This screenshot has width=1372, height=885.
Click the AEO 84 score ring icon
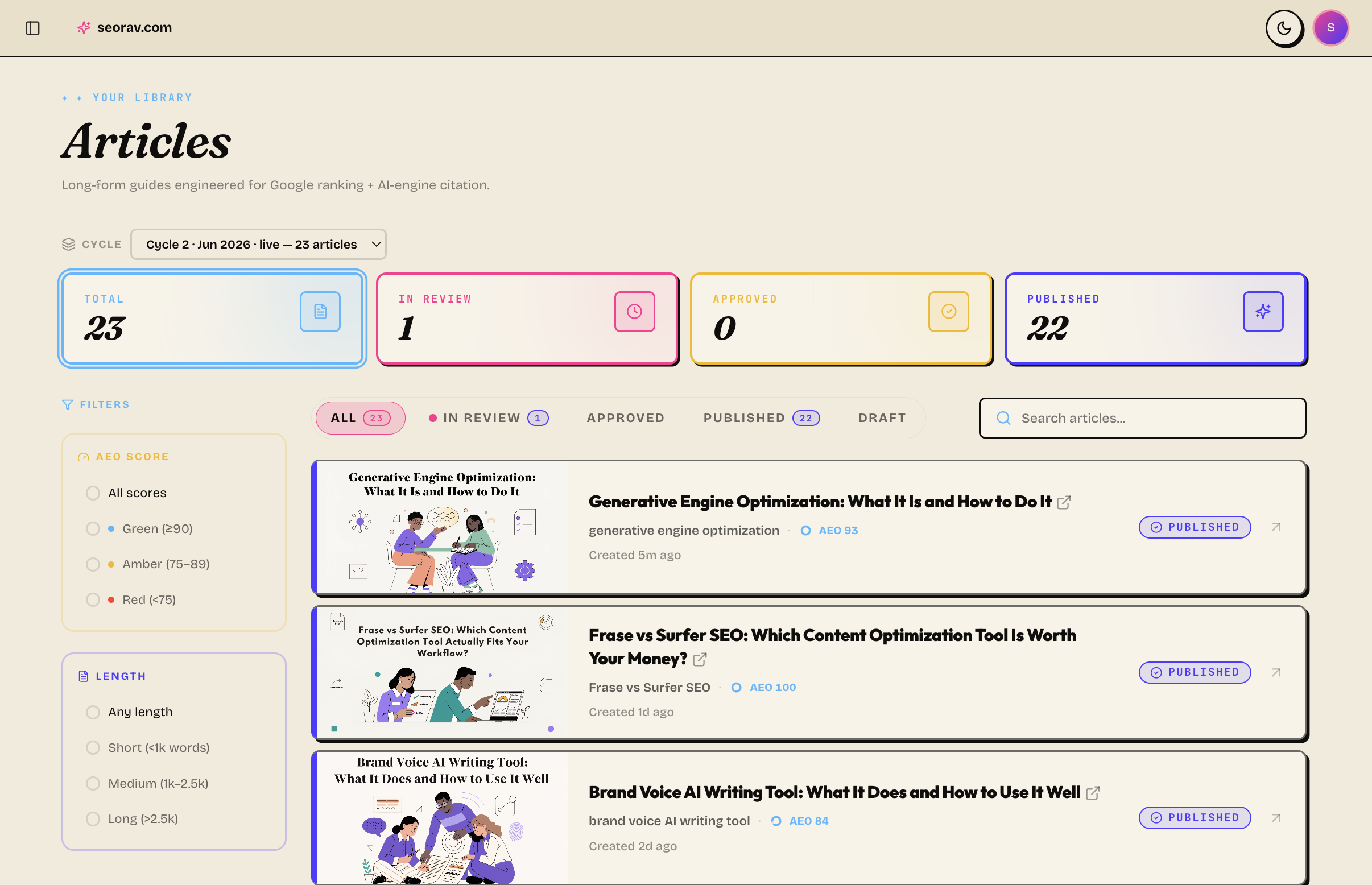tap(776, 821)
